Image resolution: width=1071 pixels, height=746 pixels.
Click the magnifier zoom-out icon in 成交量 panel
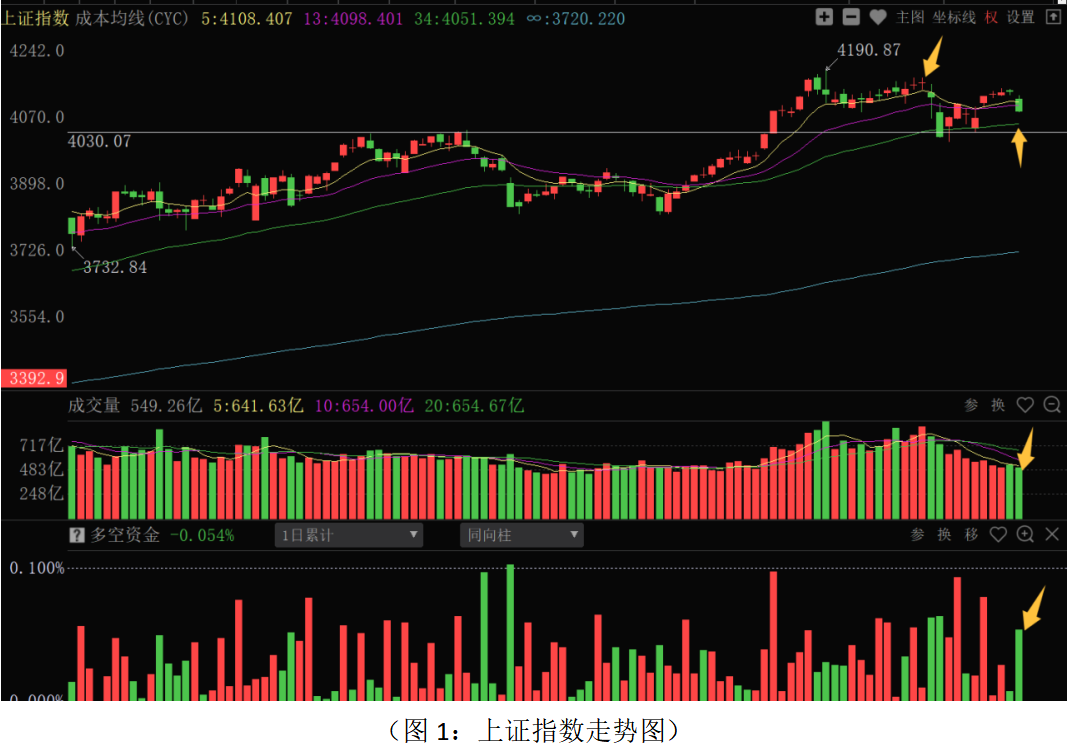[x=1052, y=405]
